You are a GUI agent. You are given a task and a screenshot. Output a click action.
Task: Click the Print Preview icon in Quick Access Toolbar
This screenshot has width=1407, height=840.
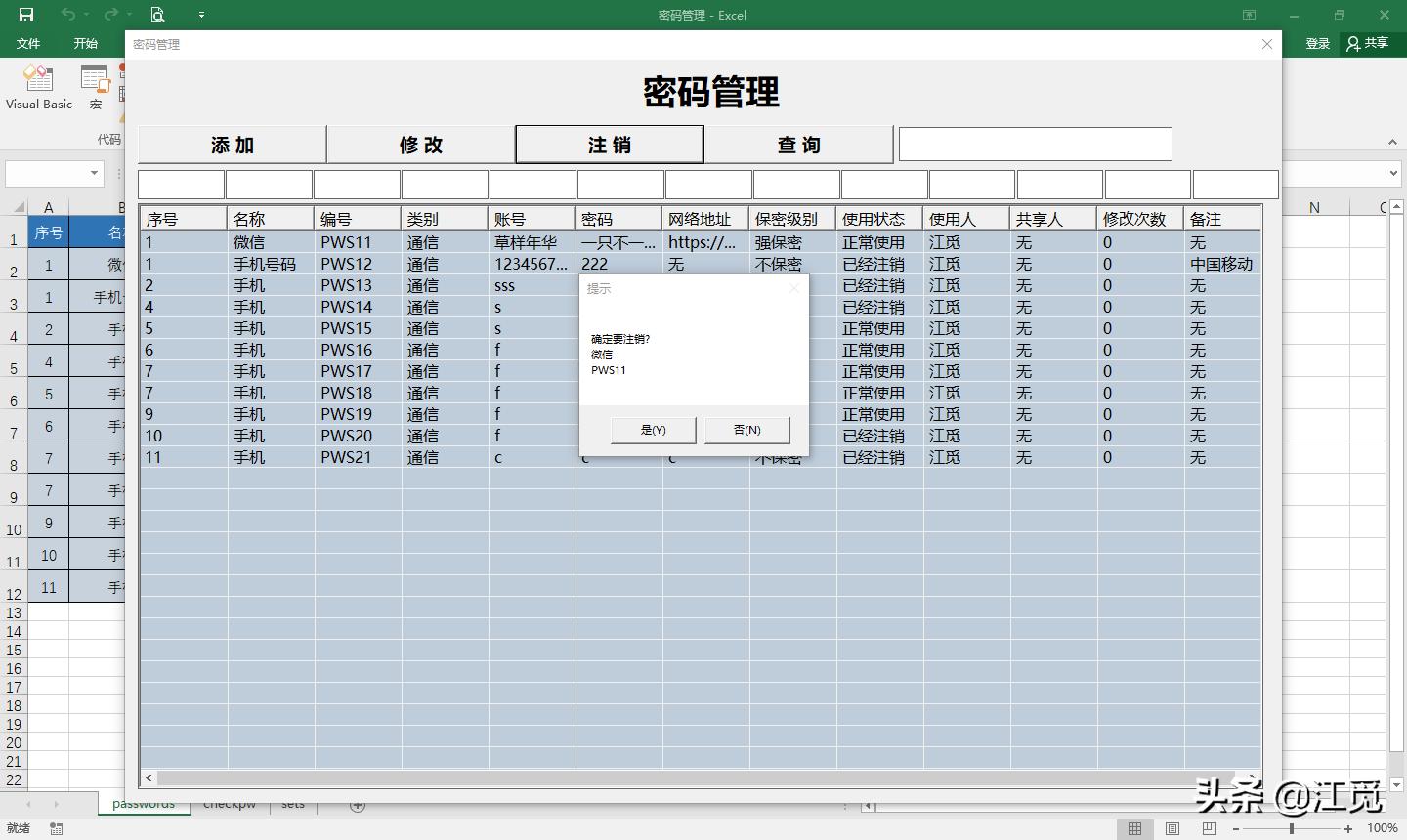pyautogui.click(x=156, y=16)
